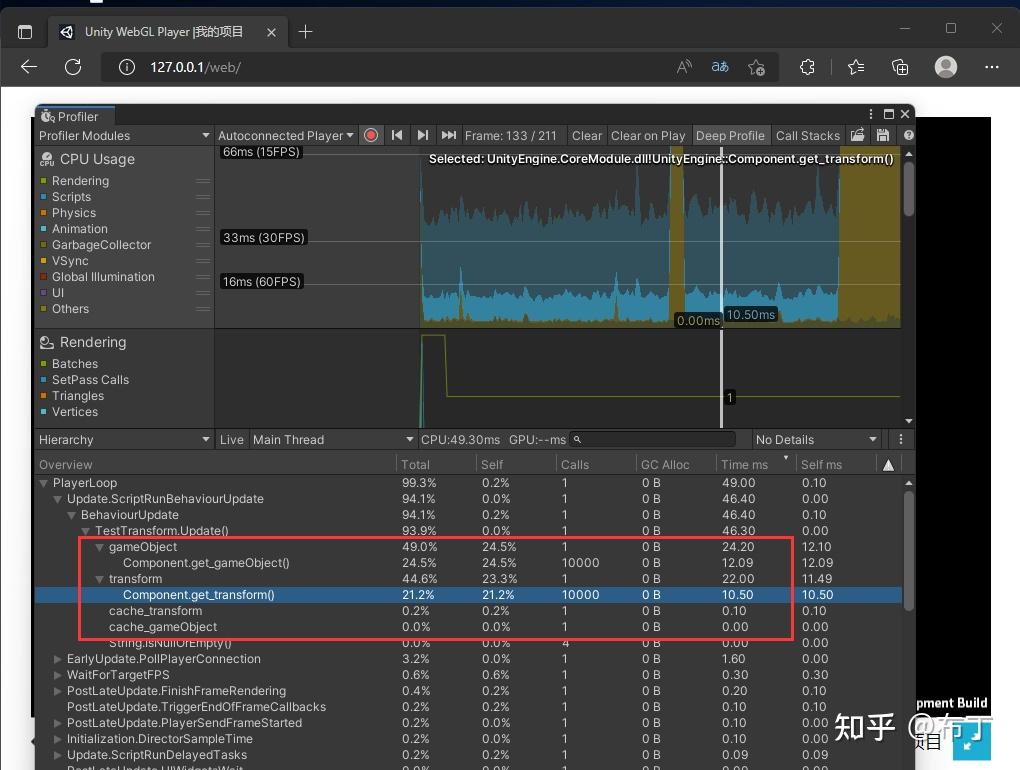Jump to the current last frame
The image size is (1020, 770).
point(449,135)
